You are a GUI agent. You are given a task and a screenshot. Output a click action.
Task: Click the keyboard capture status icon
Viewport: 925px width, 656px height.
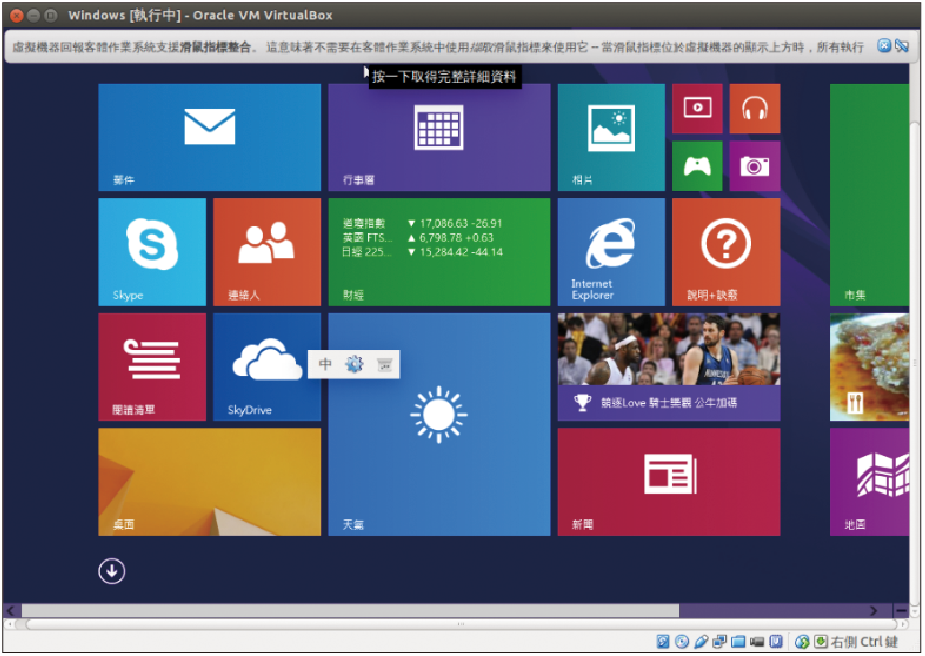821,642
